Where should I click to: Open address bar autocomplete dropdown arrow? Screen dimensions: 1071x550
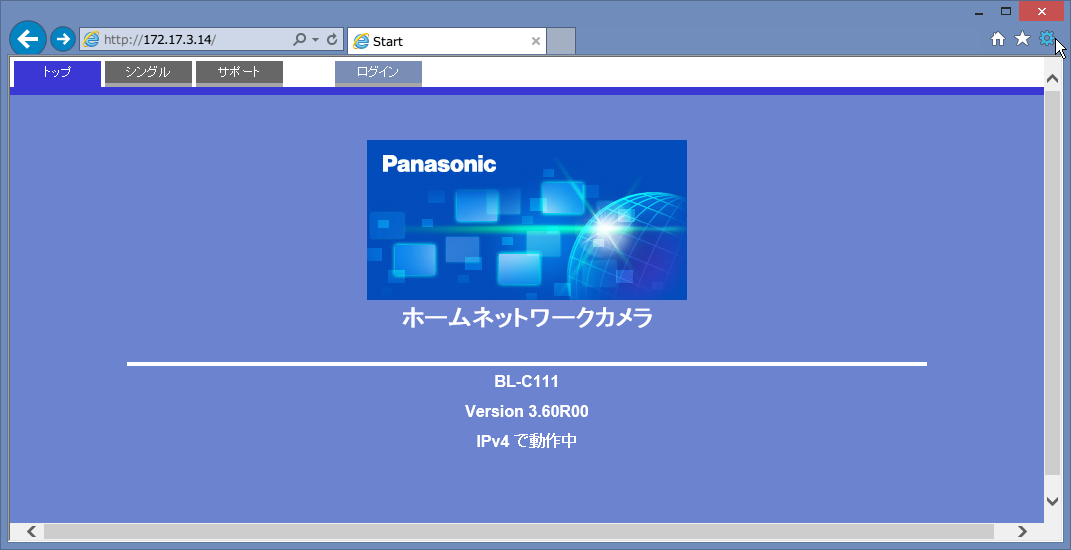(x=315, y=40)
